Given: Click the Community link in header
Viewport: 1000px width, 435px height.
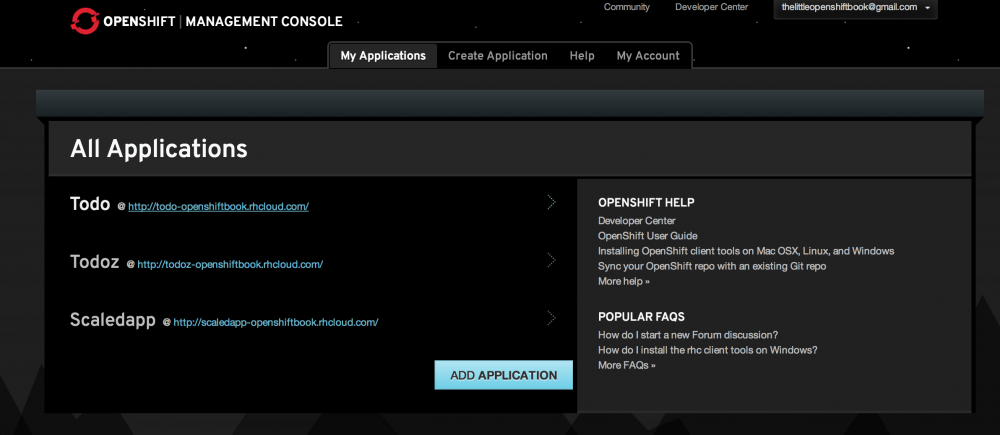Looking at the screenshot, I should pyautogui.click(x=626, y=7).
